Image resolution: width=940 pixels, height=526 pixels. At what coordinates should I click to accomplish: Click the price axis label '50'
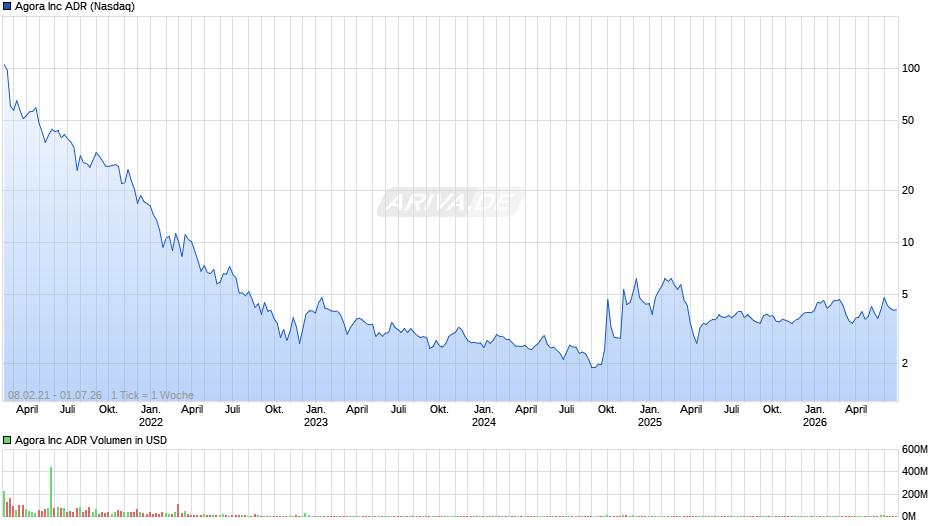pos(908,121)
